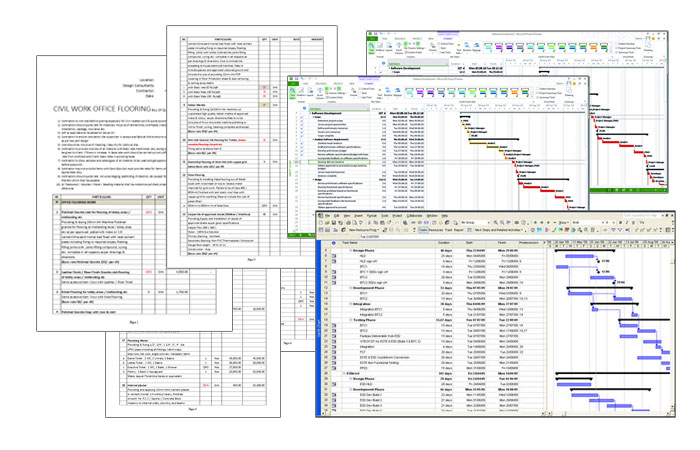Click Resources on the front window Project Guide toolbar
Image resolution: width=700 pixels, height=450 pixels.
[436, 230]
